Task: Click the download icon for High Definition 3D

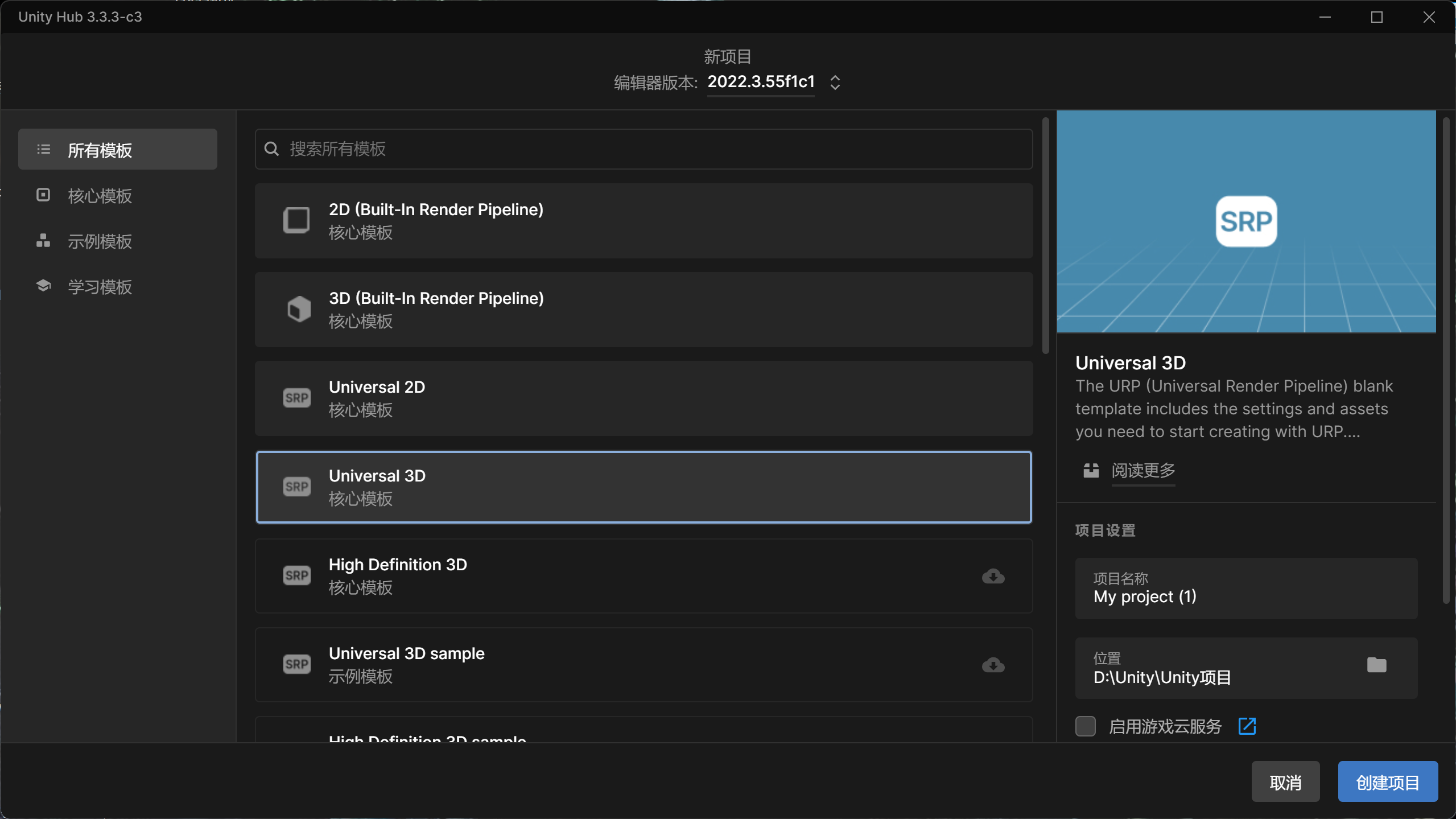Action: [993, 576]
